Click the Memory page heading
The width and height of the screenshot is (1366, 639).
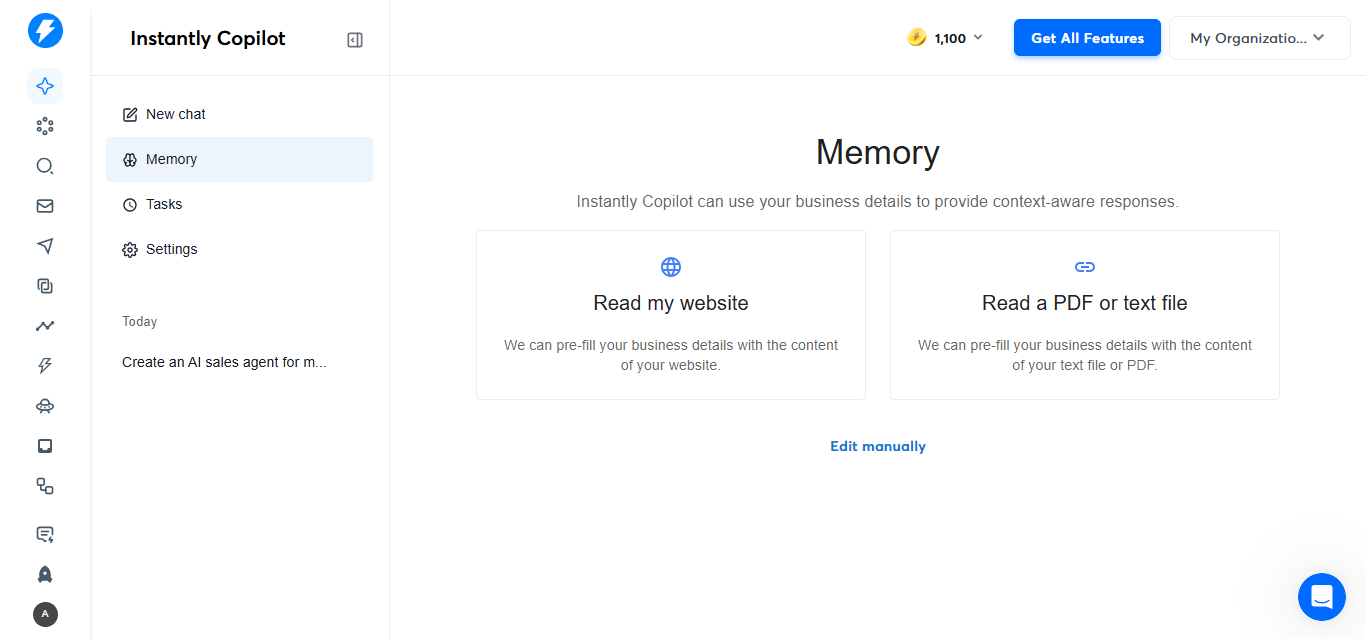pyautogui.click(x=878, y=152)
